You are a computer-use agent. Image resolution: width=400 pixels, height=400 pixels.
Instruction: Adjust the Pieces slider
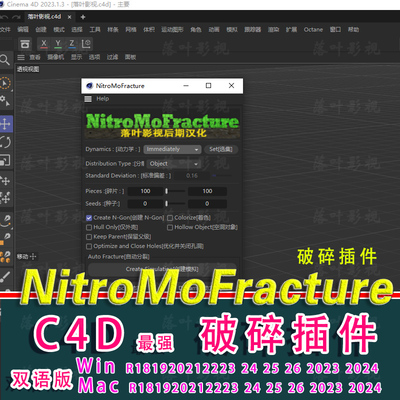(175, 191)
